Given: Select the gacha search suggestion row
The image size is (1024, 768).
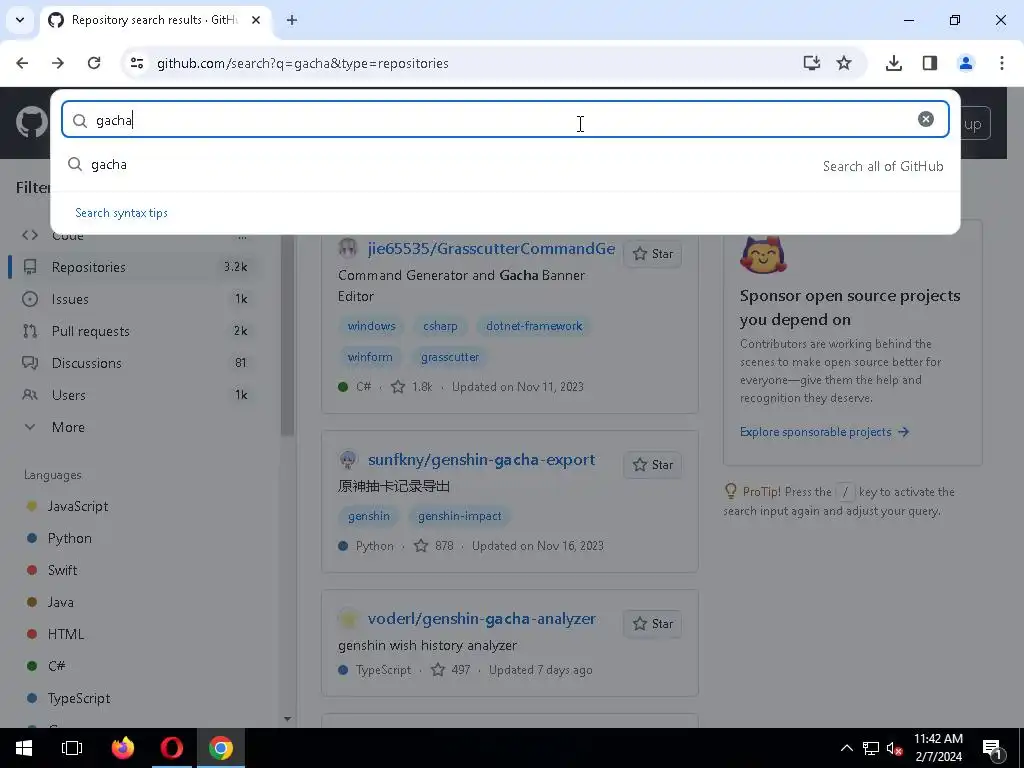Looking at the screenshot, I should coord(505,165).
